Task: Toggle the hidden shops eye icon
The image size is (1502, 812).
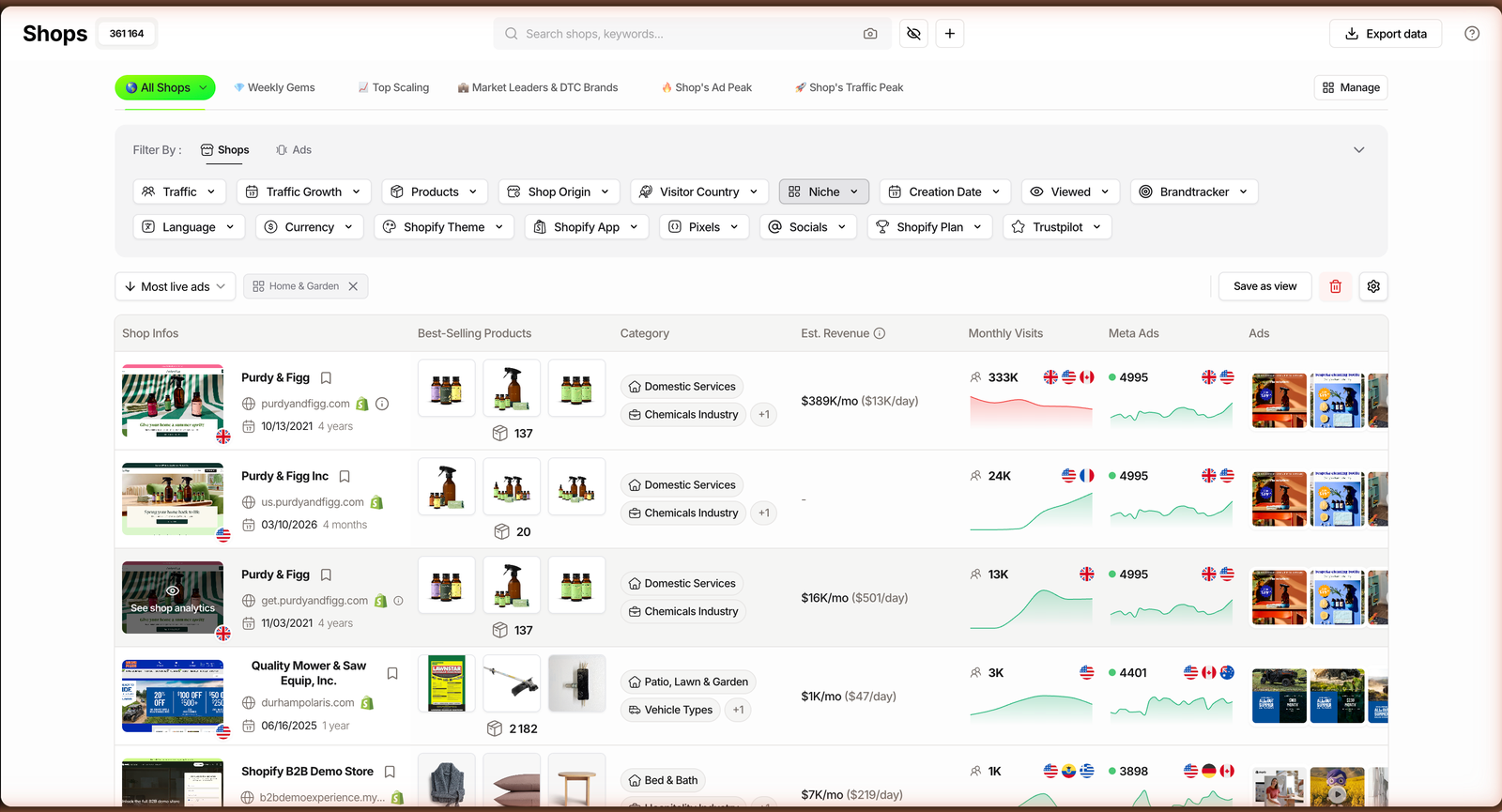Action: pyautogui.click(x=913, y=34)
